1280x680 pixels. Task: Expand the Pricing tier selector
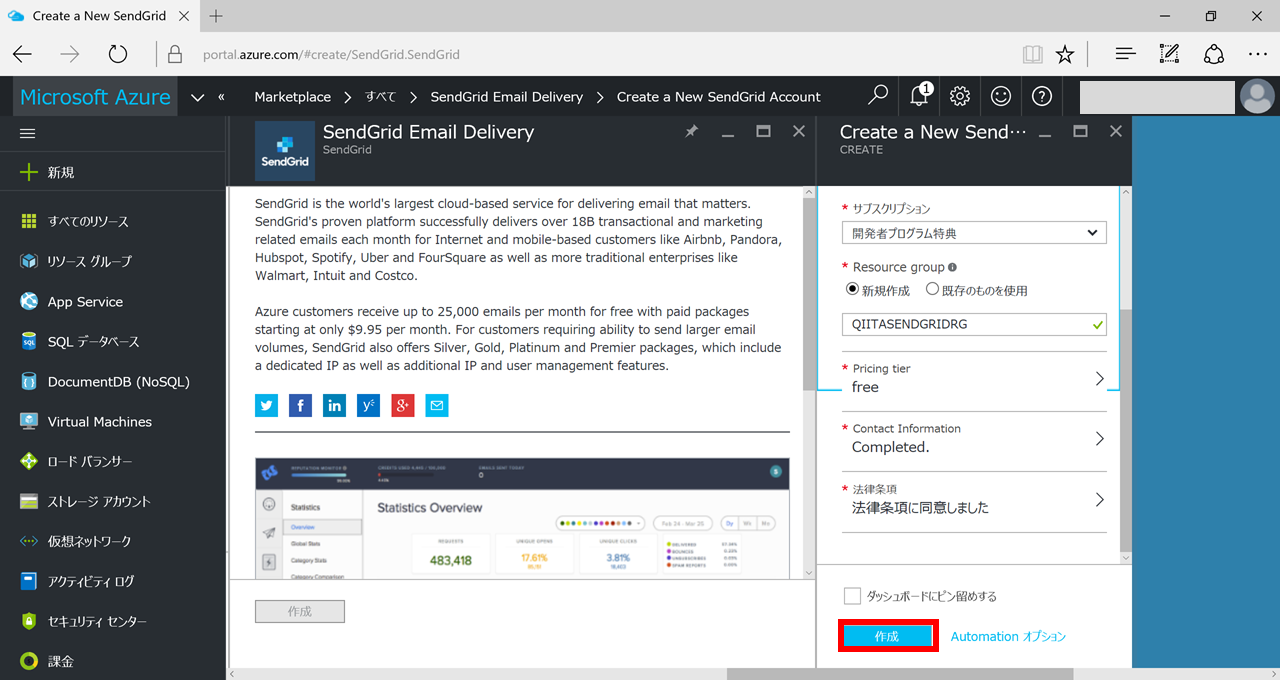[x=974, y=379]
